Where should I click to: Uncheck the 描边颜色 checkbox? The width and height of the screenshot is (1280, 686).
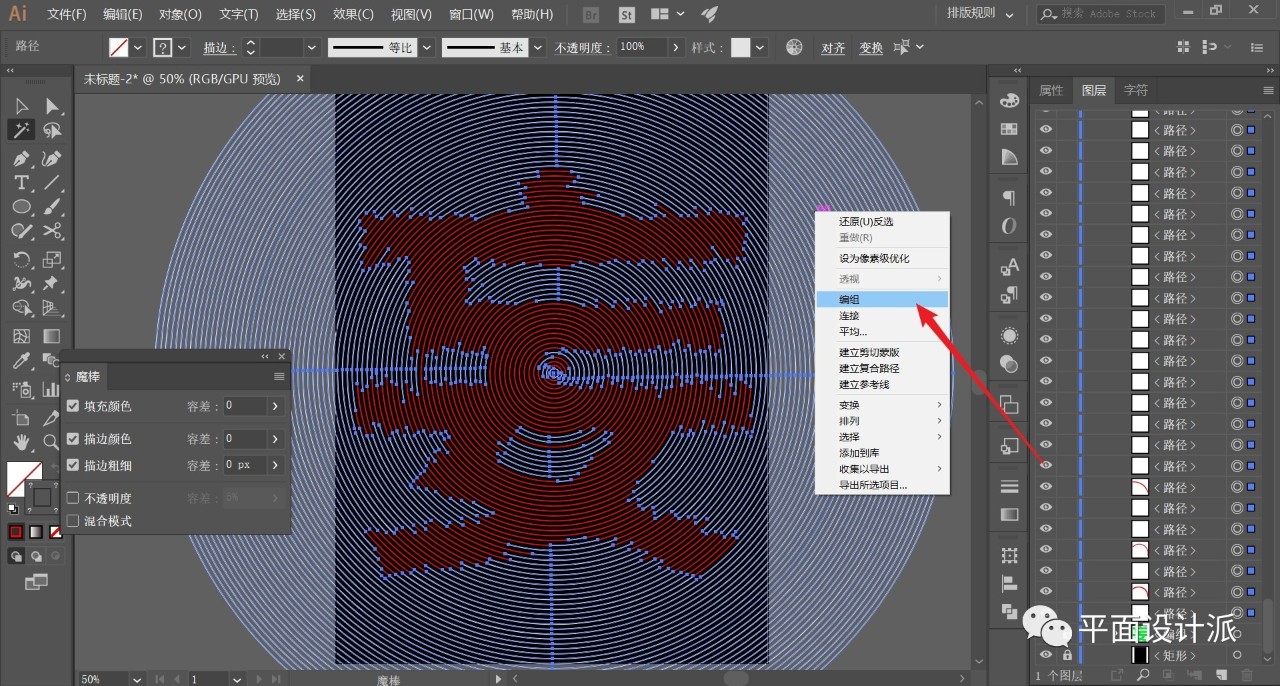coord(73,439)
